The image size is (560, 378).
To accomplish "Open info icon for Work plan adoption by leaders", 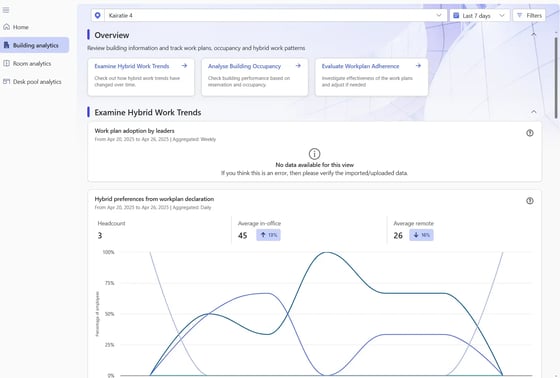I will coord(530,133).
